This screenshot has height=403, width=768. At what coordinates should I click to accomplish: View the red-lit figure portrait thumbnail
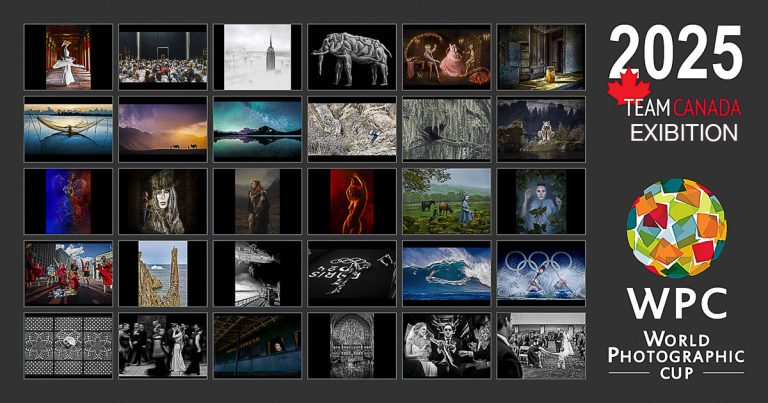pyautogui.click(x=351, y=201)
